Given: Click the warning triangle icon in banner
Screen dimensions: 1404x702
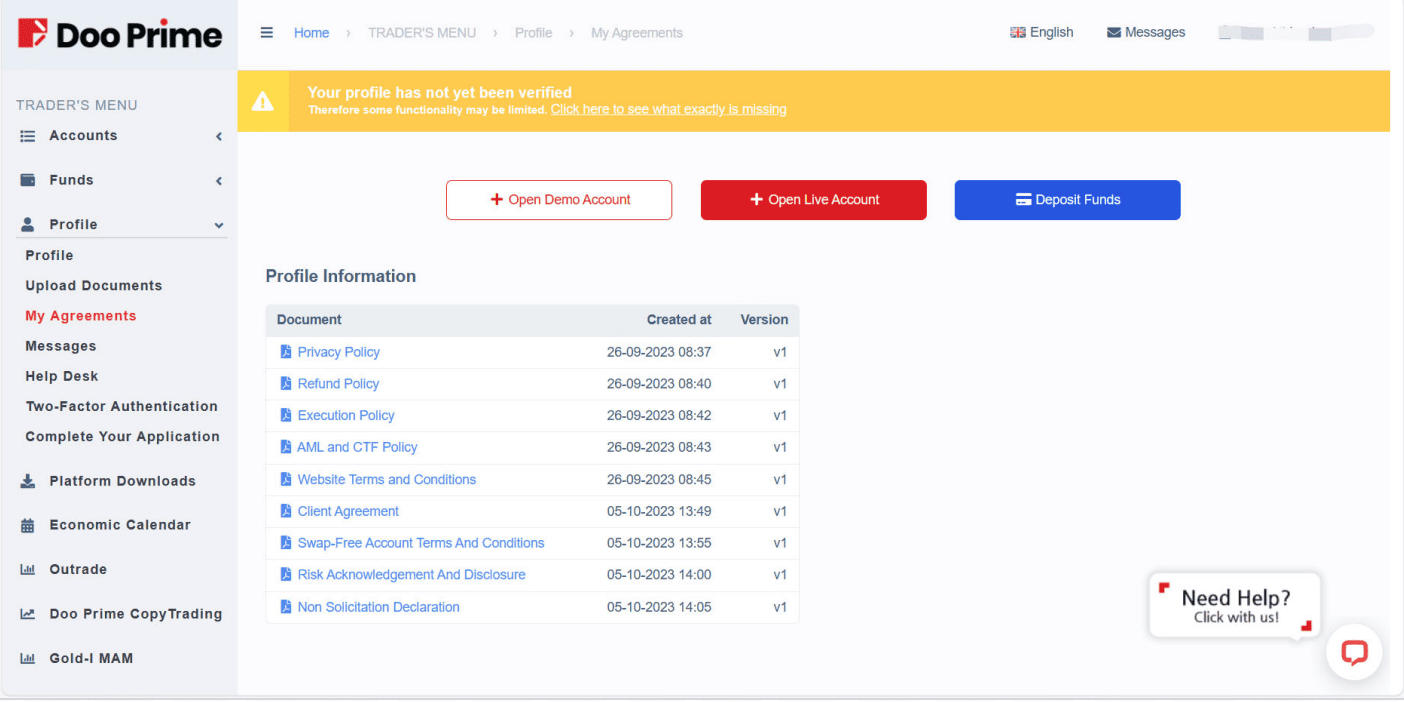Looking at the screenshot, I should coord(262,101).
